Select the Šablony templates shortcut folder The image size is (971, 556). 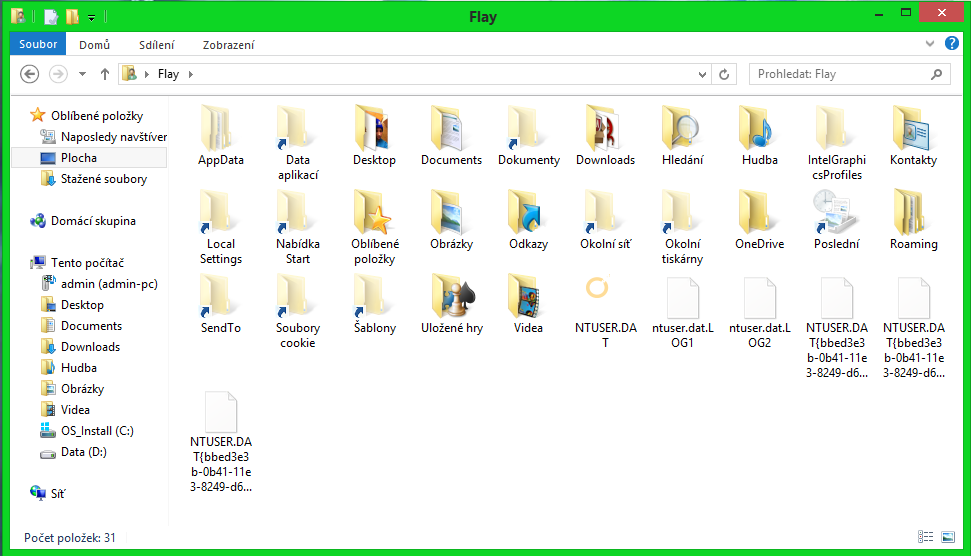pos(374,305)
